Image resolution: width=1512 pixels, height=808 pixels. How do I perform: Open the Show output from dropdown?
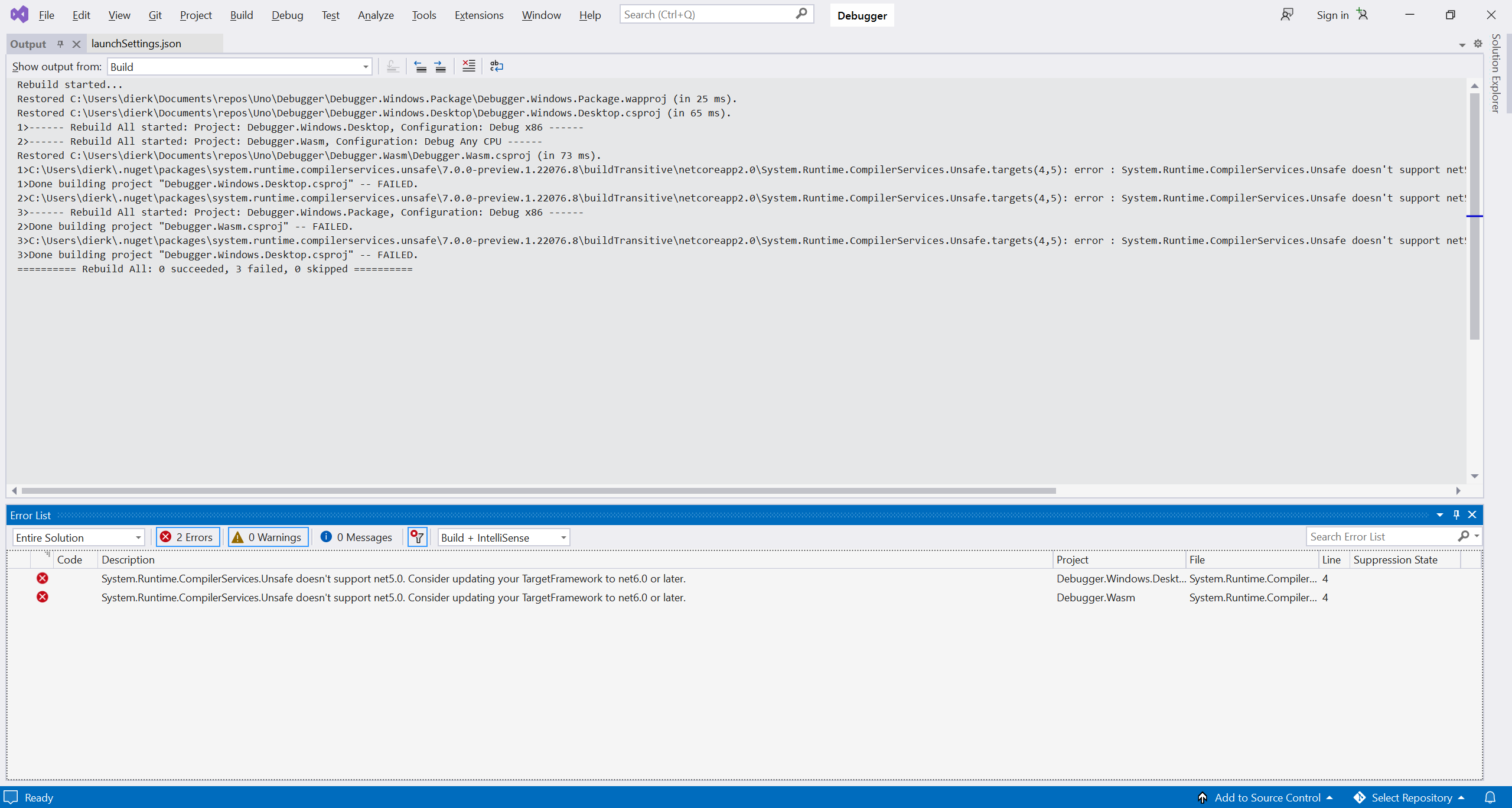239,67
